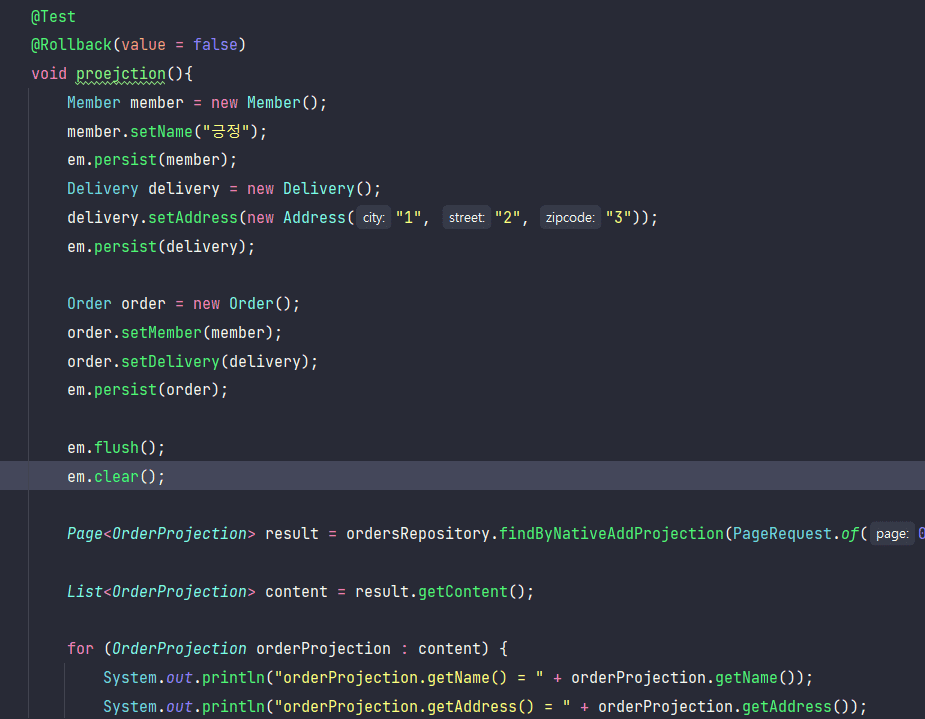Viewport: 925px width, 719px height.
Task: Click the 'page:' parameter hint
Action: click(892, 534)
